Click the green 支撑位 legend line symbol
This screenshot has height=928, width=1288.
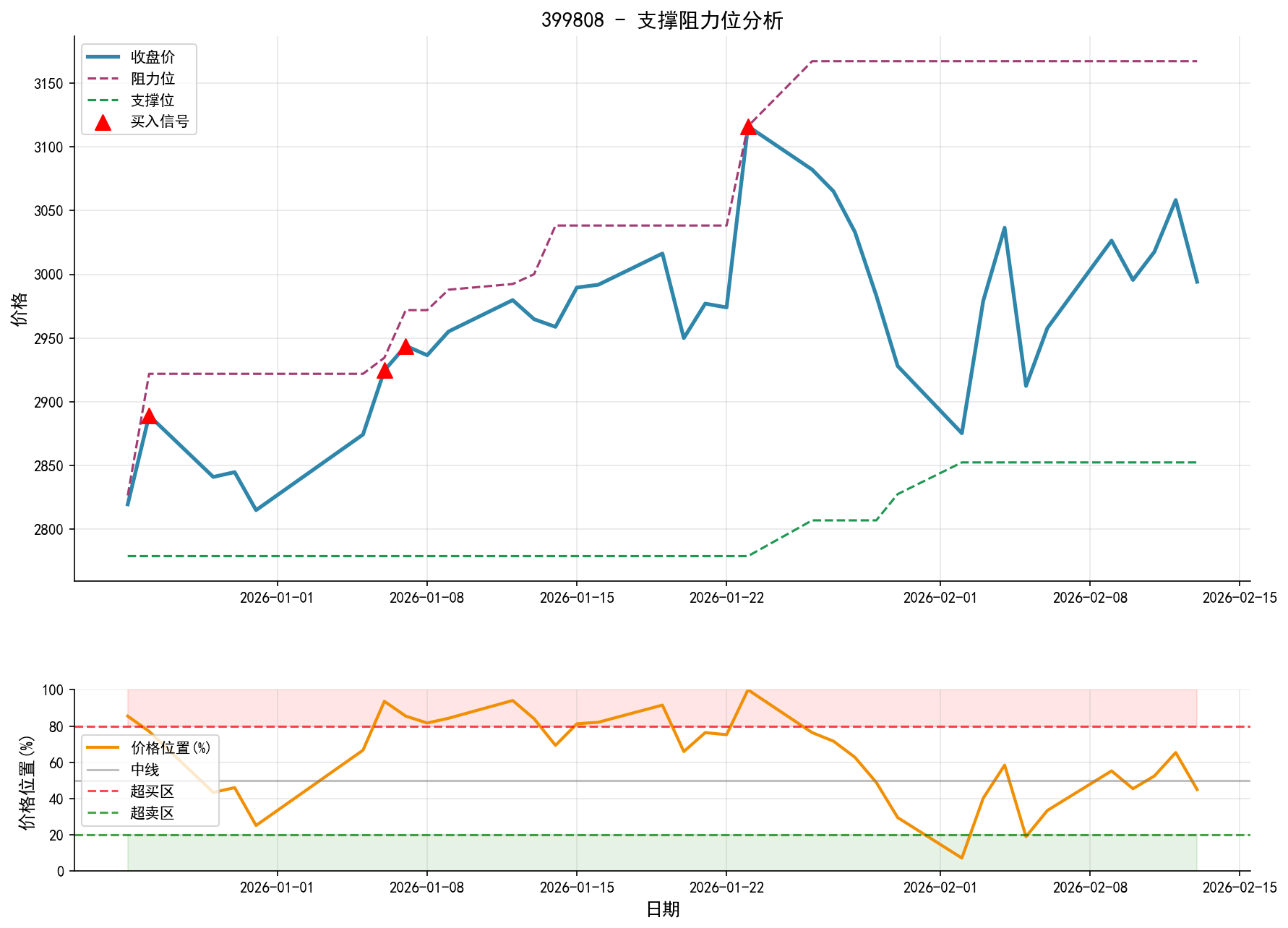(103, 100)
